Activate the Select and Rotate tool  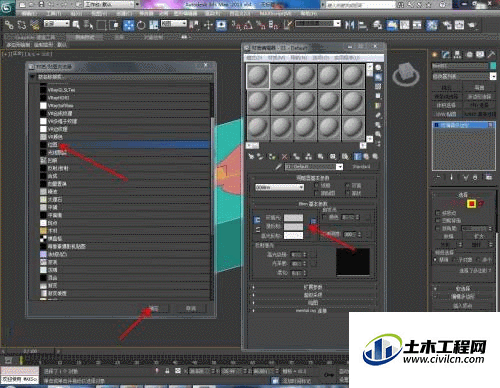click(x=141, y=25)
